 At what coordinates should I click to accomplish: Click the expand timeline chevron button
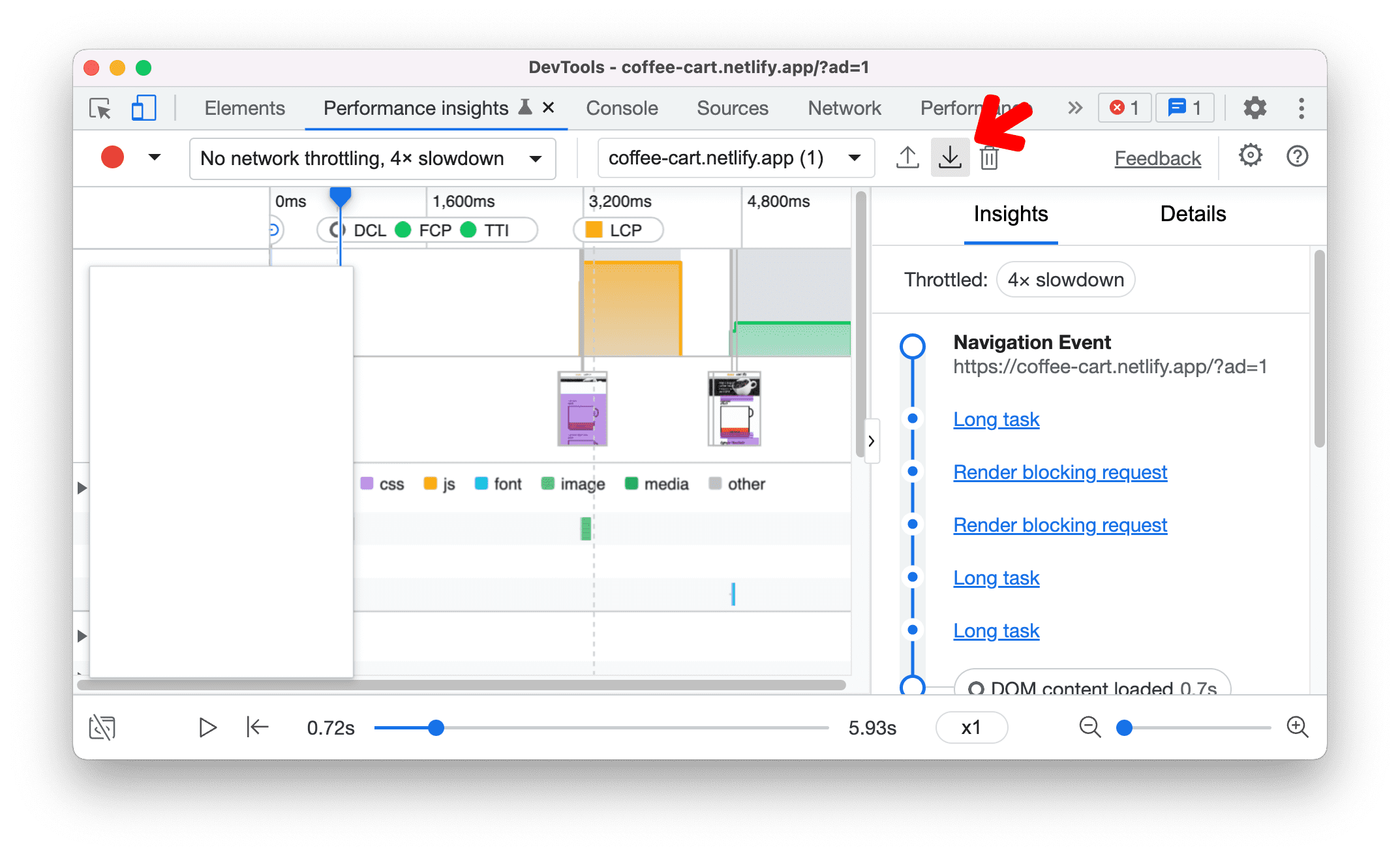tap(872, 442)
